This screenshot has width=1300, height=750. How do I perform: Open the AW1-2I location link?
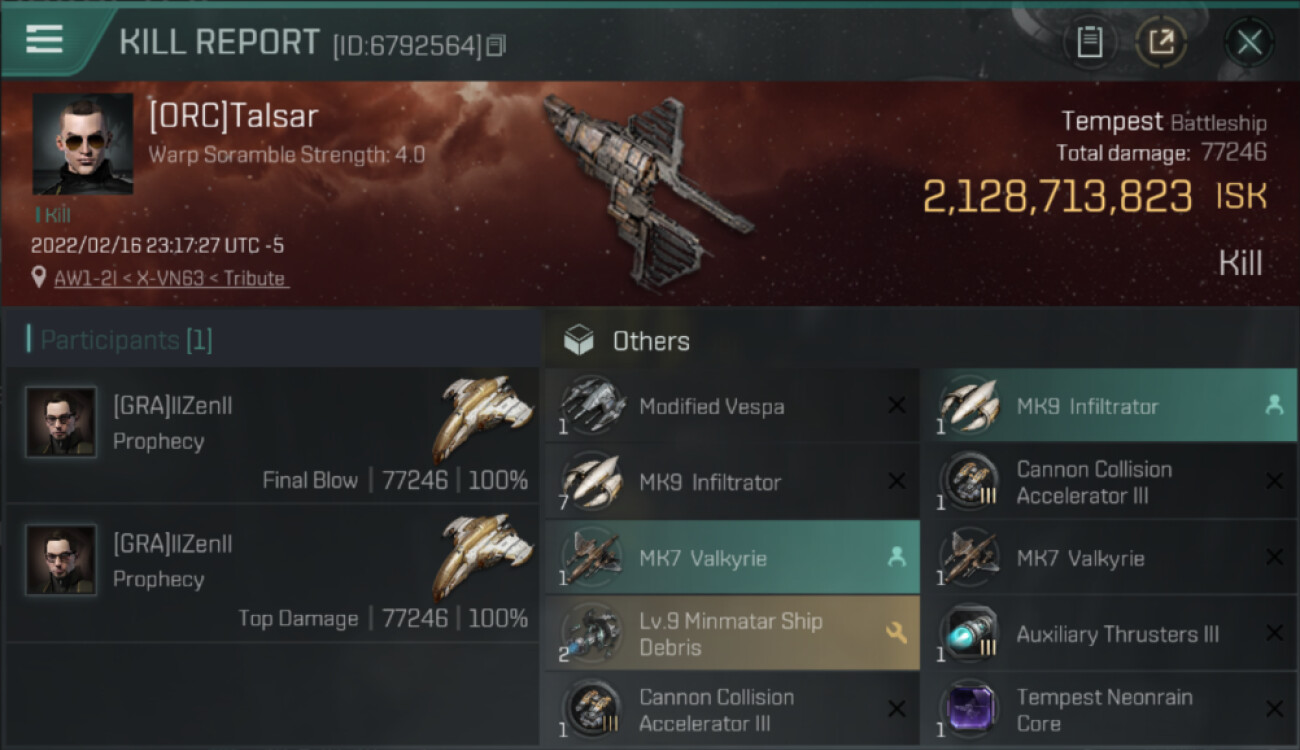[171, 278]
